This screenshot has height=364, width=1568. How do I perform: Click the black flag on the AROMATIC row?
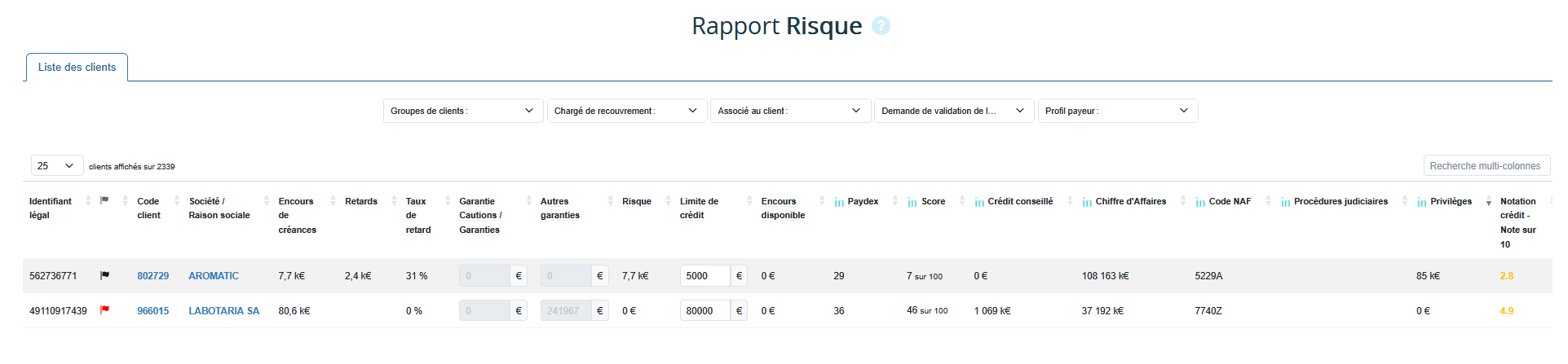tap(104, 276)
